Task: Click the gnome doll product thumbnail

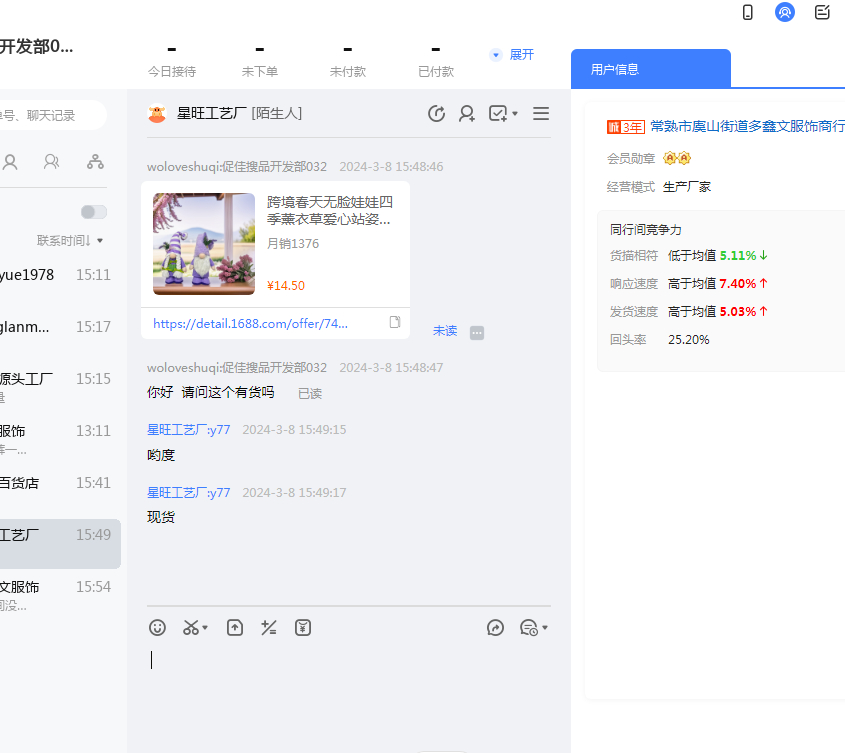Action: [x=204, y=244]
